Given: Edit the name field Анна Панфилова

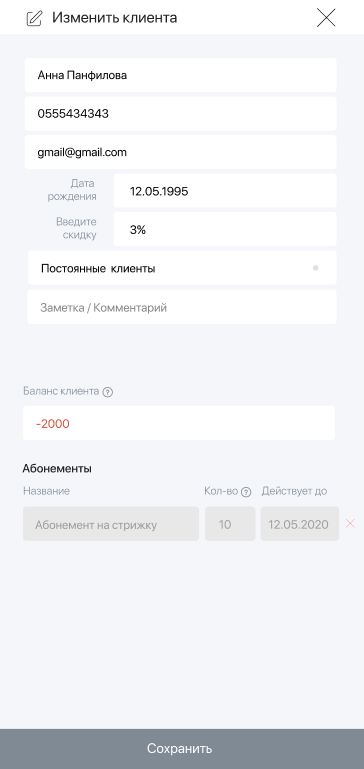Looking at the screenshot, I should (x=181, y=75).
